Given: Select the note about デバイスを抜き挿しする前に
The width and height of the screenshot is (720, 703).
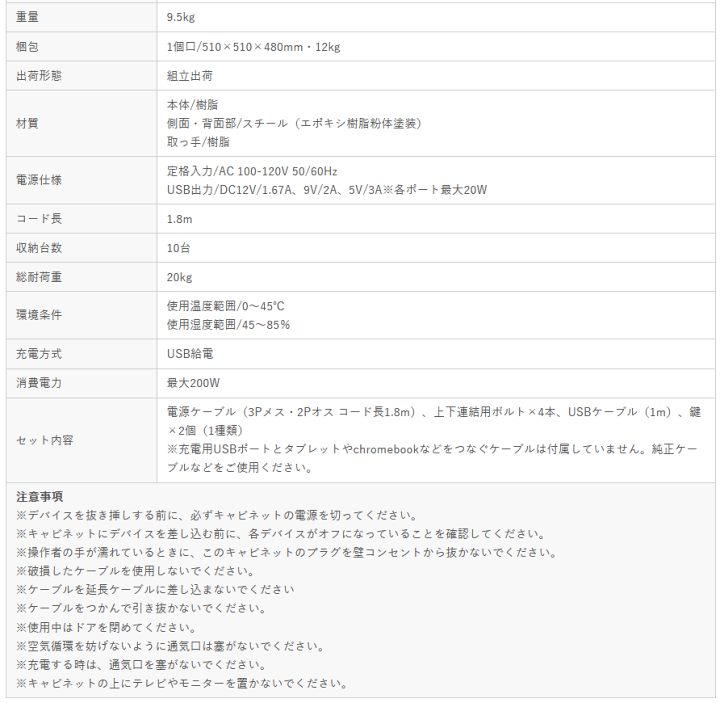Looking at the screenshot, I should coord(217,515).
